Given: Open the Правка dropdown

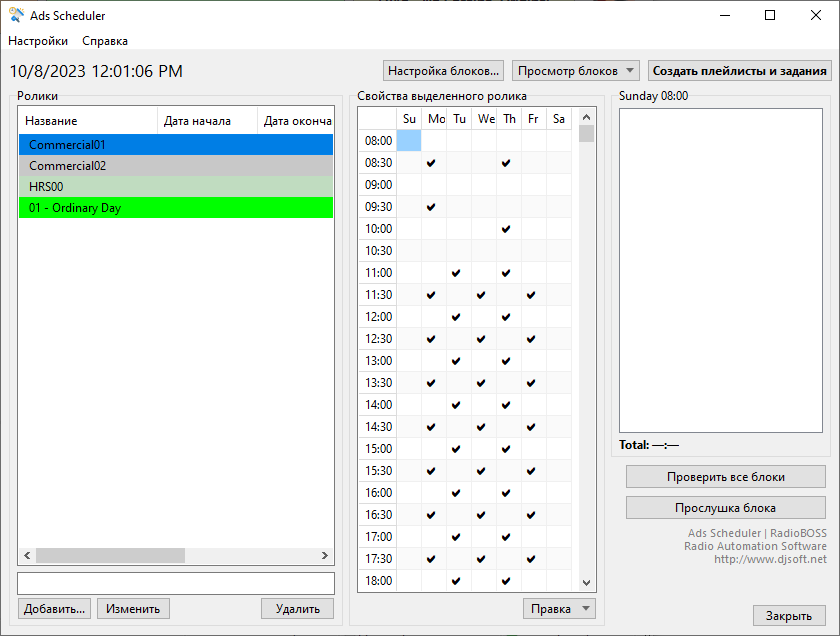Looking at the screenshot, I should click(x=559, y=609).
